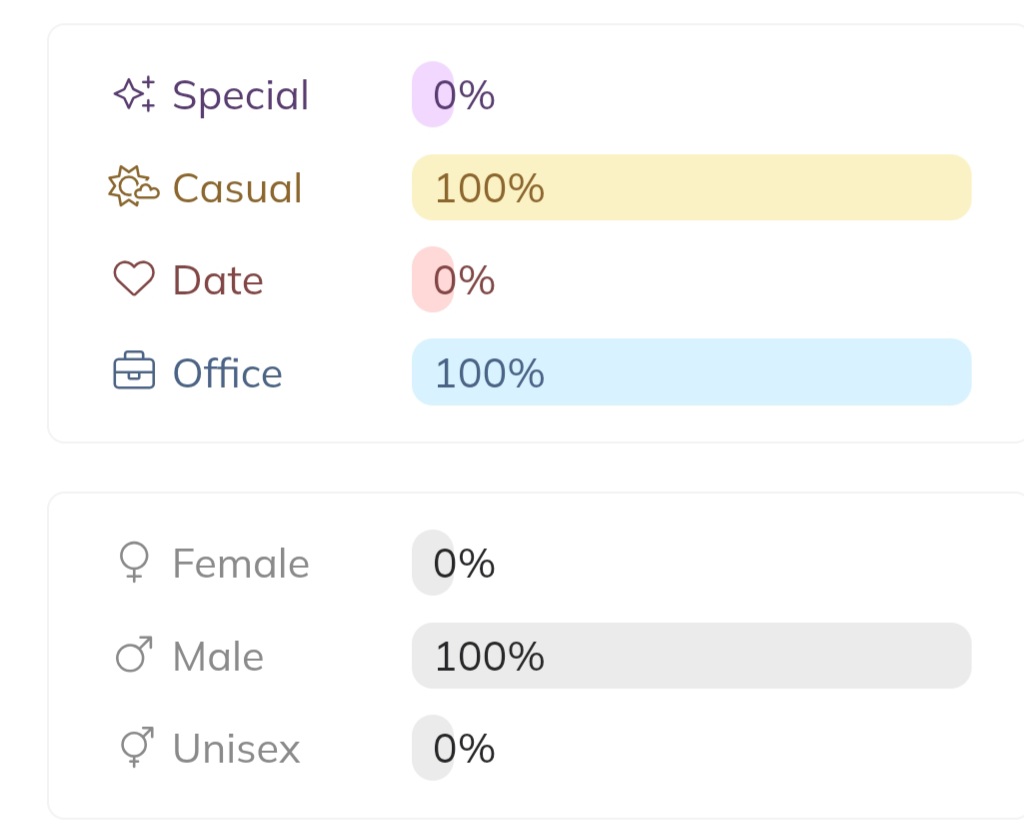Click the purple Special 0% pill

432,95
